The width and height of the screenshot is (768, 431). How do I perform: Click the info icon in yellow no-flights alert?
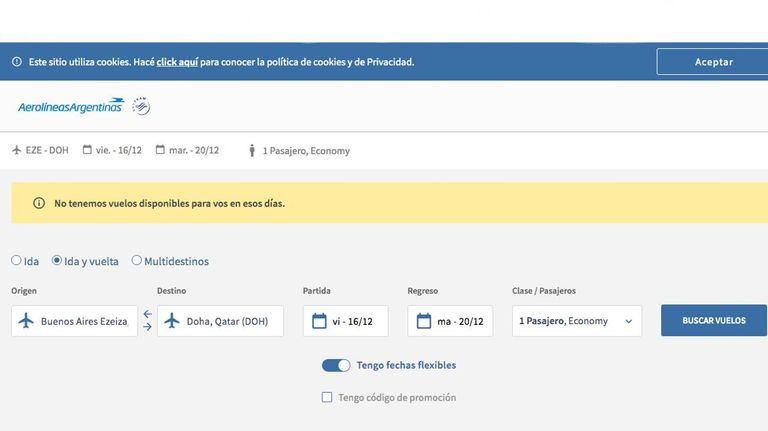pyautogui.click(x=39, y=203)
